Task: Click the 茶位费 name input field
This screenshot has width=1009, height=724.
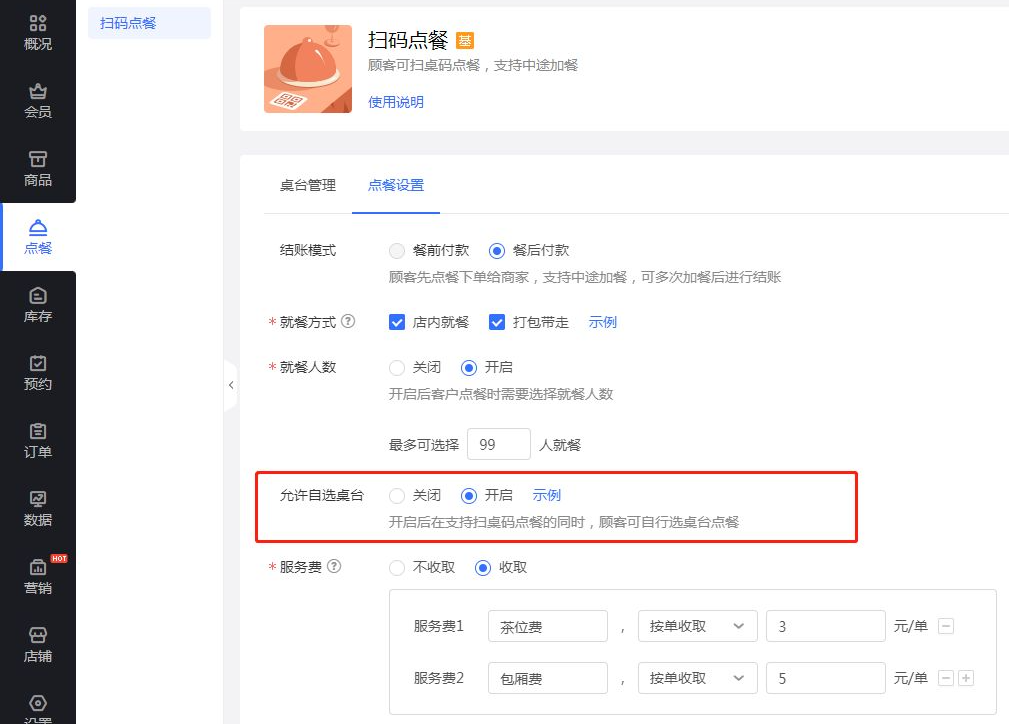Action: pos(548,626)
